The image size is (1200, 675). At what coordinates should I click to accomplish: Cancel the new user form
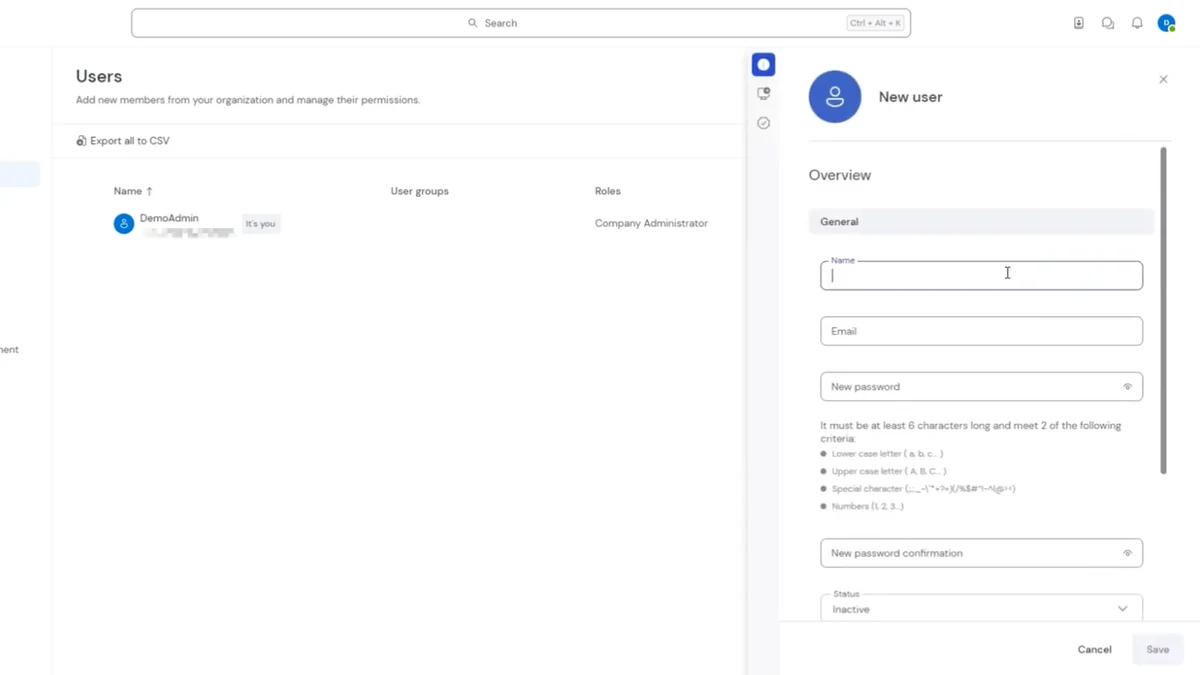coord(1094,650)
